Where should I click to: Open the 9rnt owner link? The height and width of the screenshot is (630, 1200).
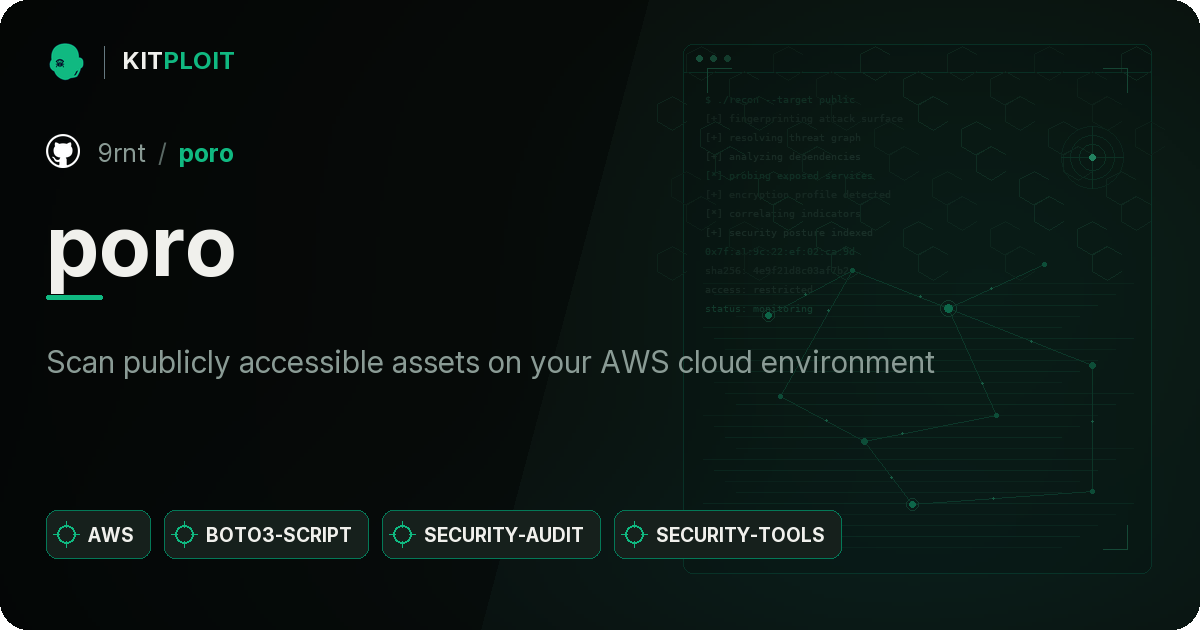(x=122, y=153)
